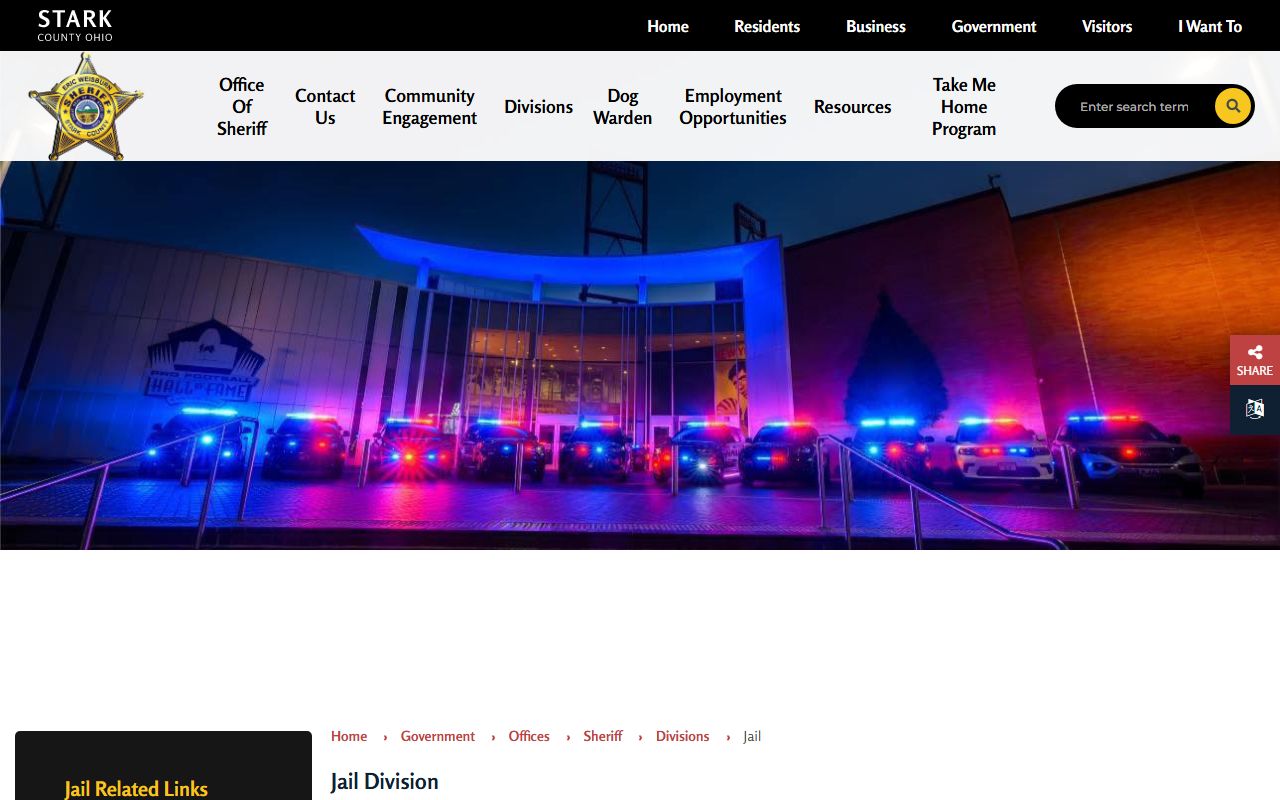
Task: Expand the Resources navigation item
Action: point(852,107)
